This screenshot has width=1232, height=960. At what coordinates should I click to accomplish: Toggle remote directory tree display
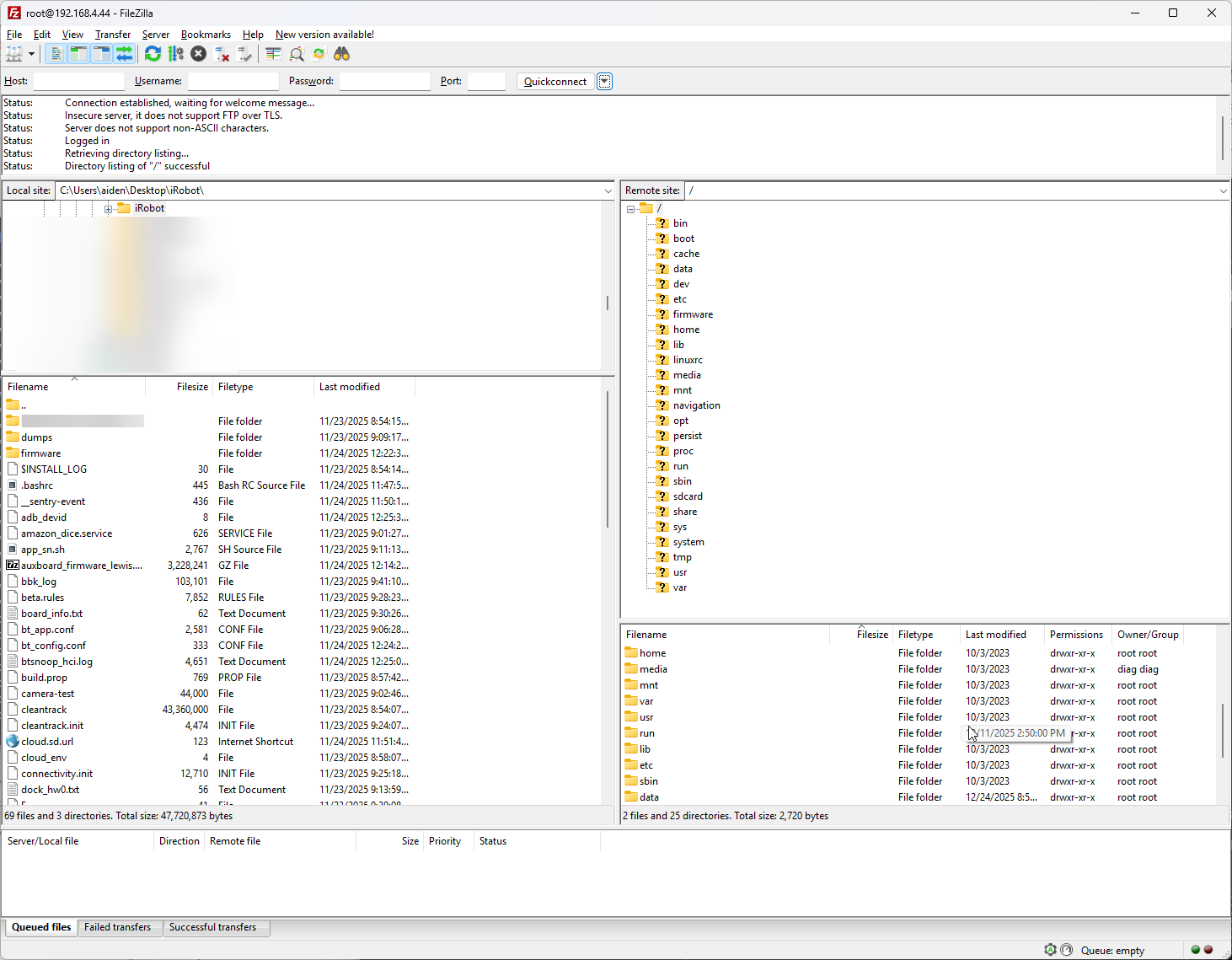[101, 54]
